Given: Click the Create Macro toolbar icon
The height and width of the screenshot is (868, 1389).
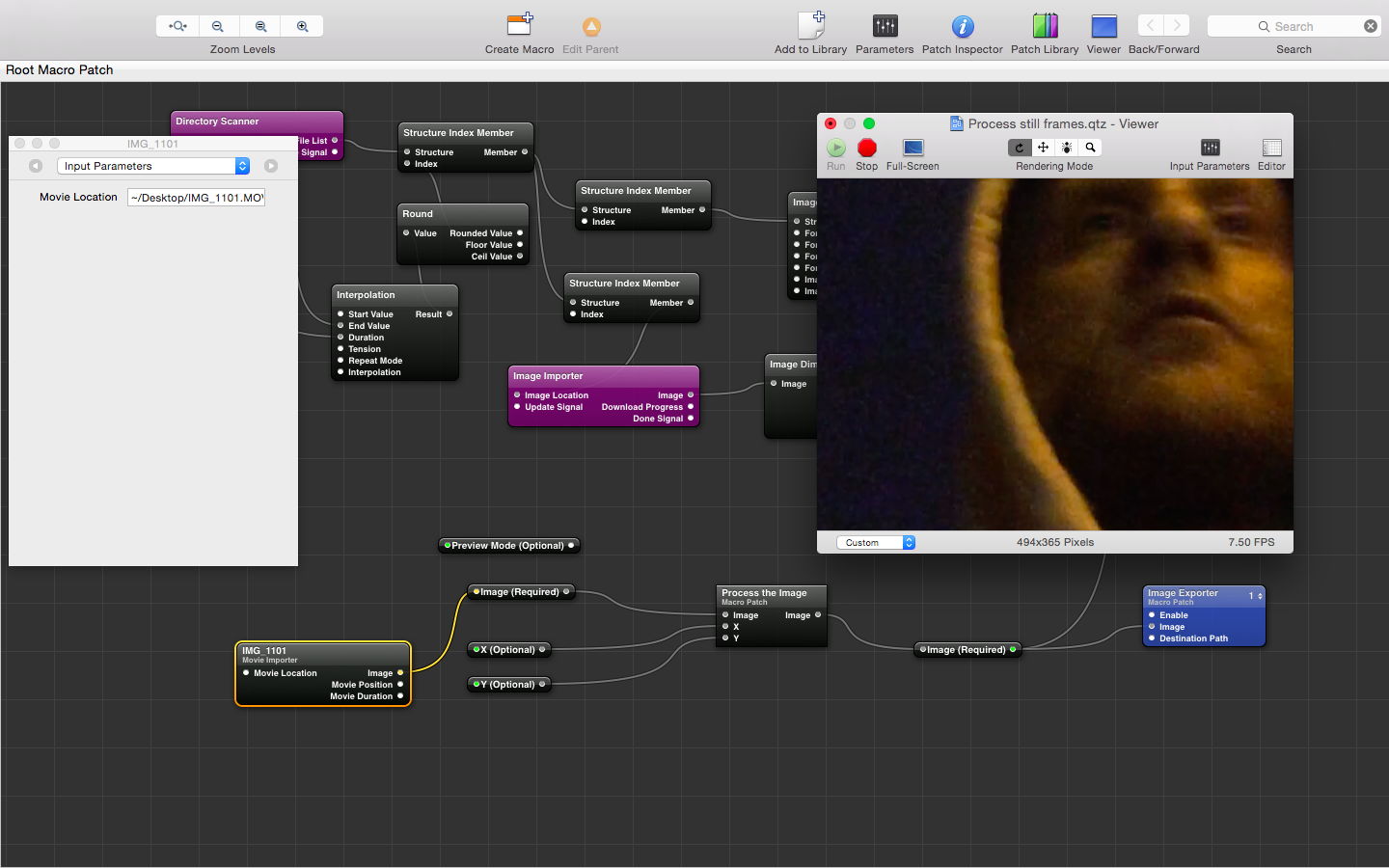Looking at the screenshot, I should tap(520, 25).
